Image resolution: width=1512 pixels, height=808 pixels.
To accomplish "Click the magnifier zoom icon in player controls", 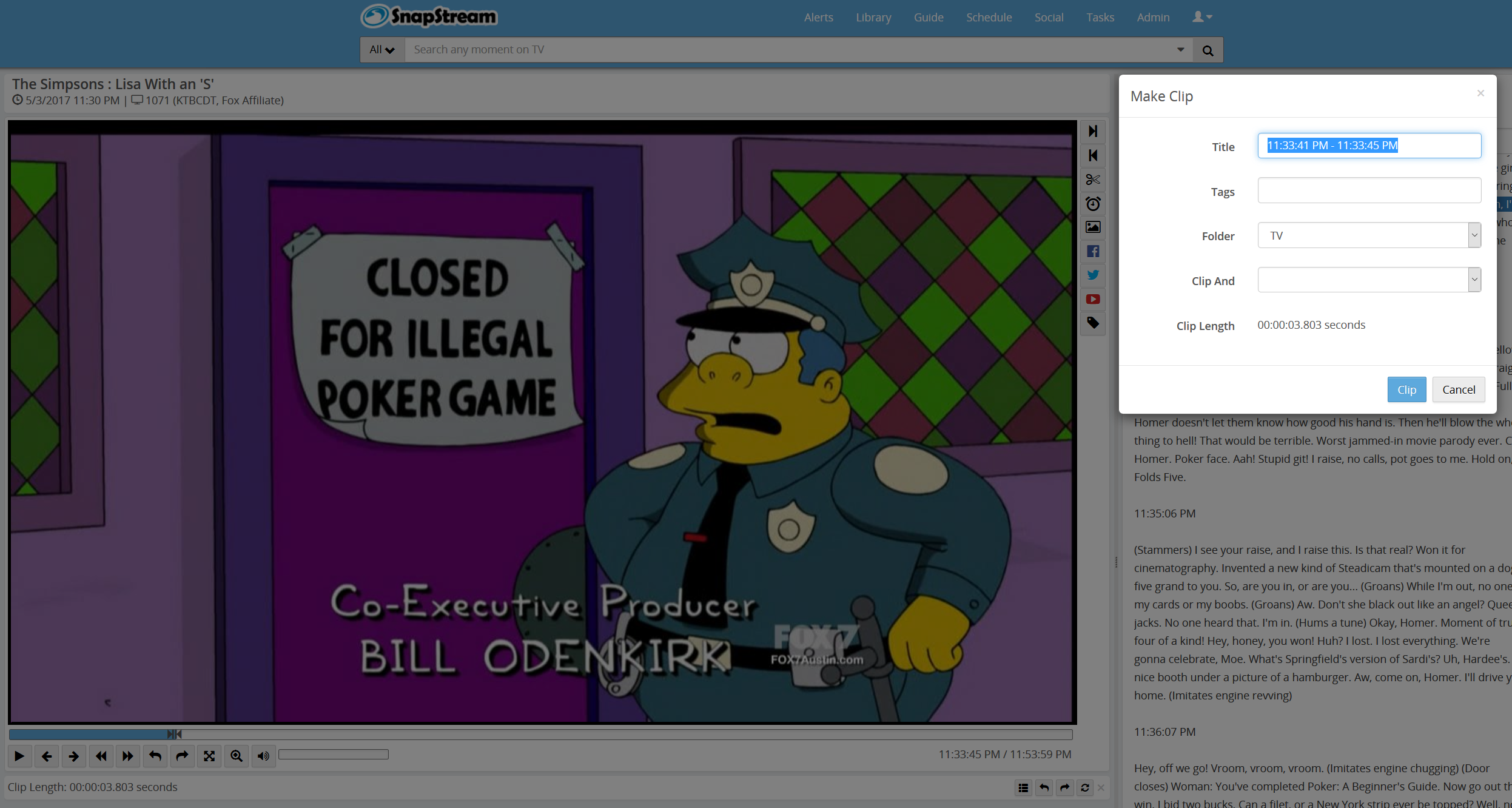I will coord(237,756).
